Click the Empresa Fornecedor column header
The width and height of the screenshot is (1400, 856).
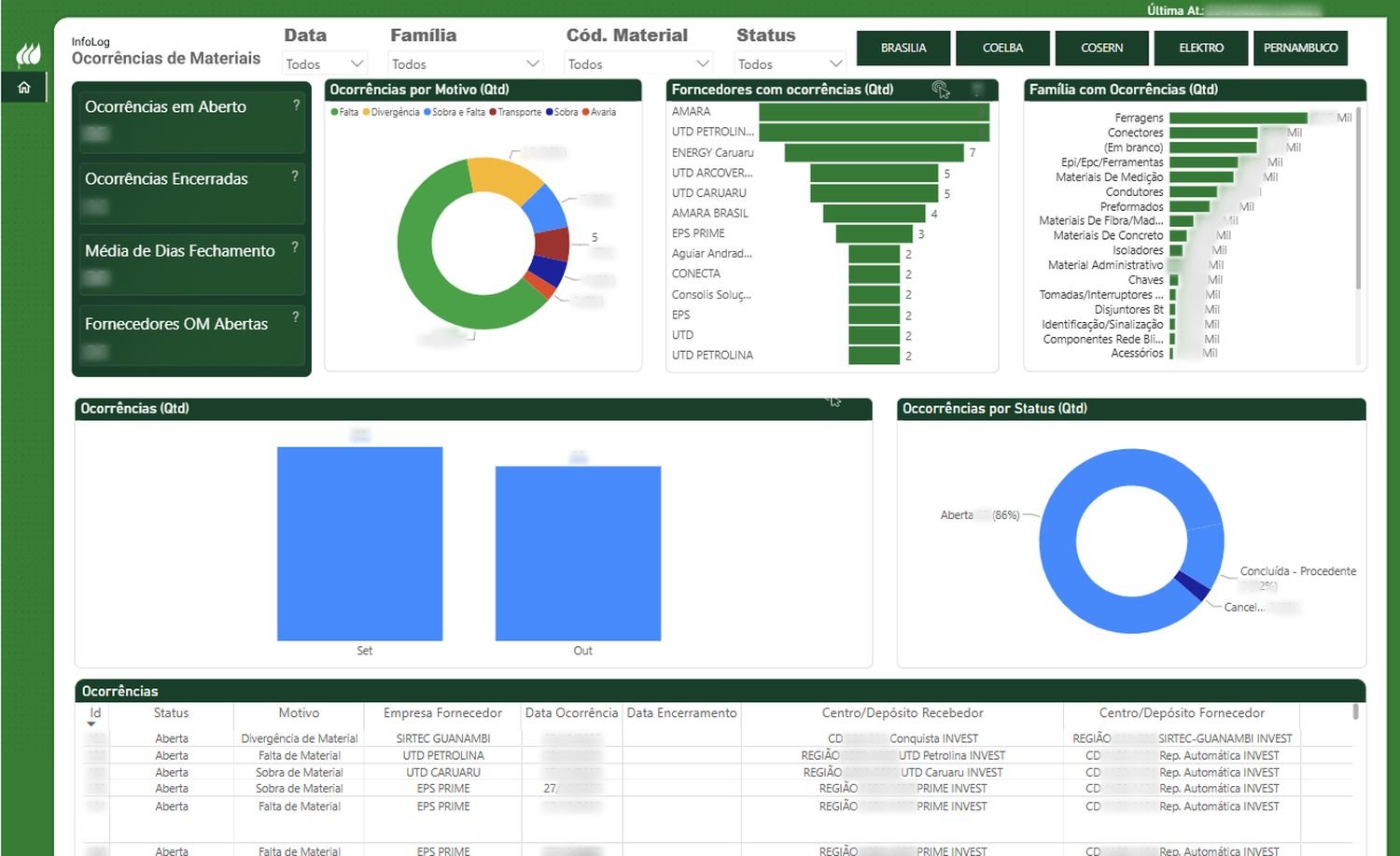coord(442,713)
